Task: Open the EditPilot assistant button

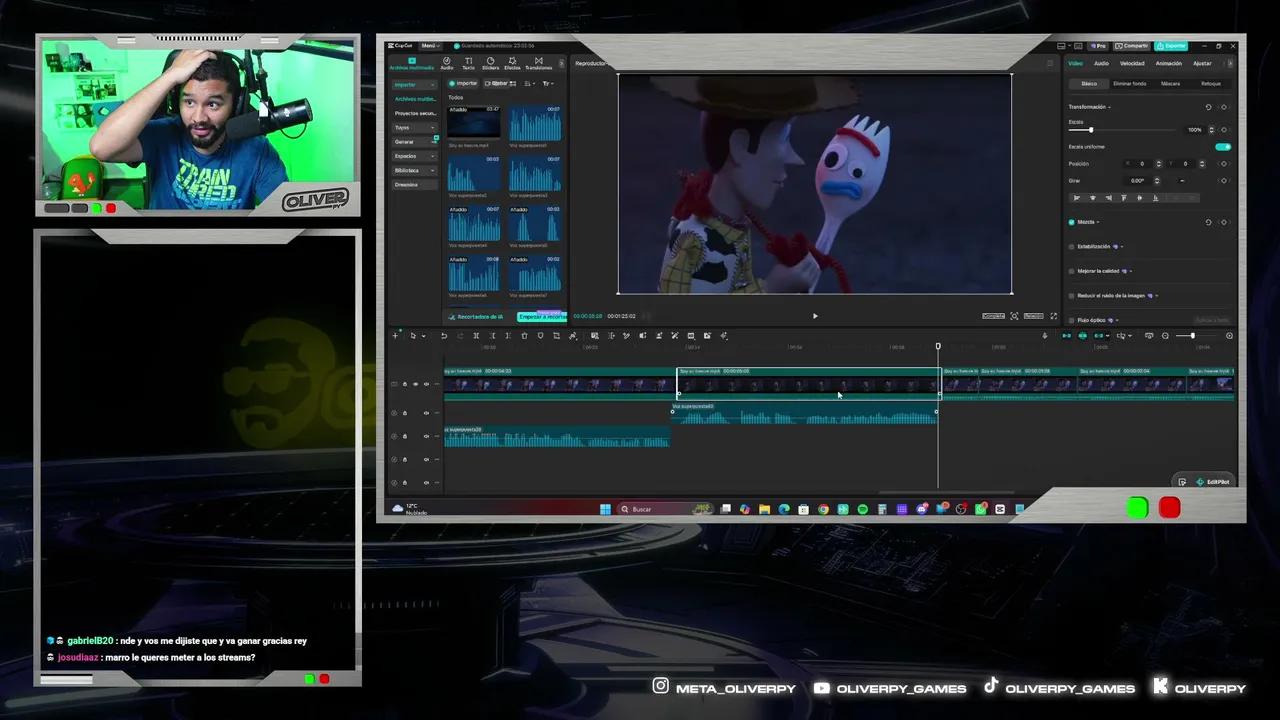Action: pyautogui.click(x=1213, y=482)
